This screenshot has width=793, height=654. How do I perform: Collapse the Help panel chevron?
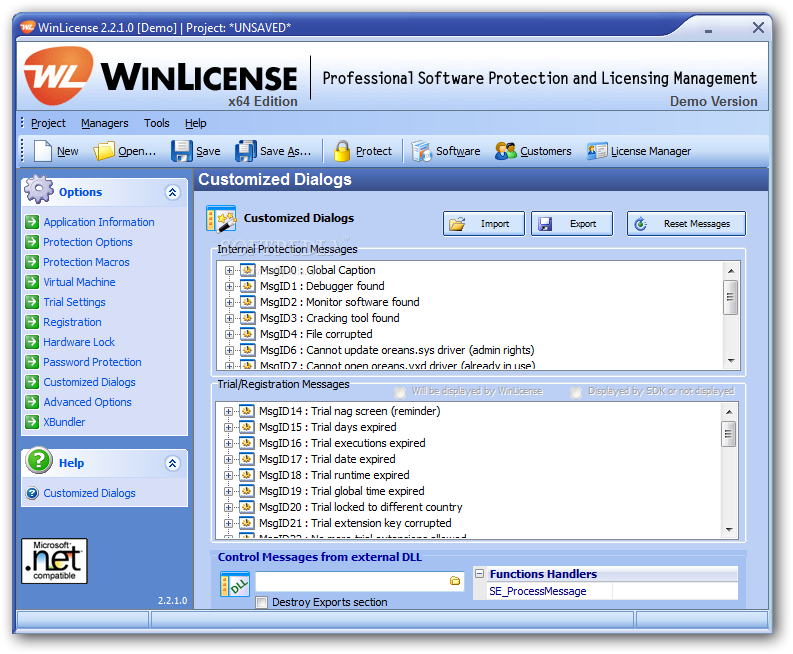(x=172, y=463)
